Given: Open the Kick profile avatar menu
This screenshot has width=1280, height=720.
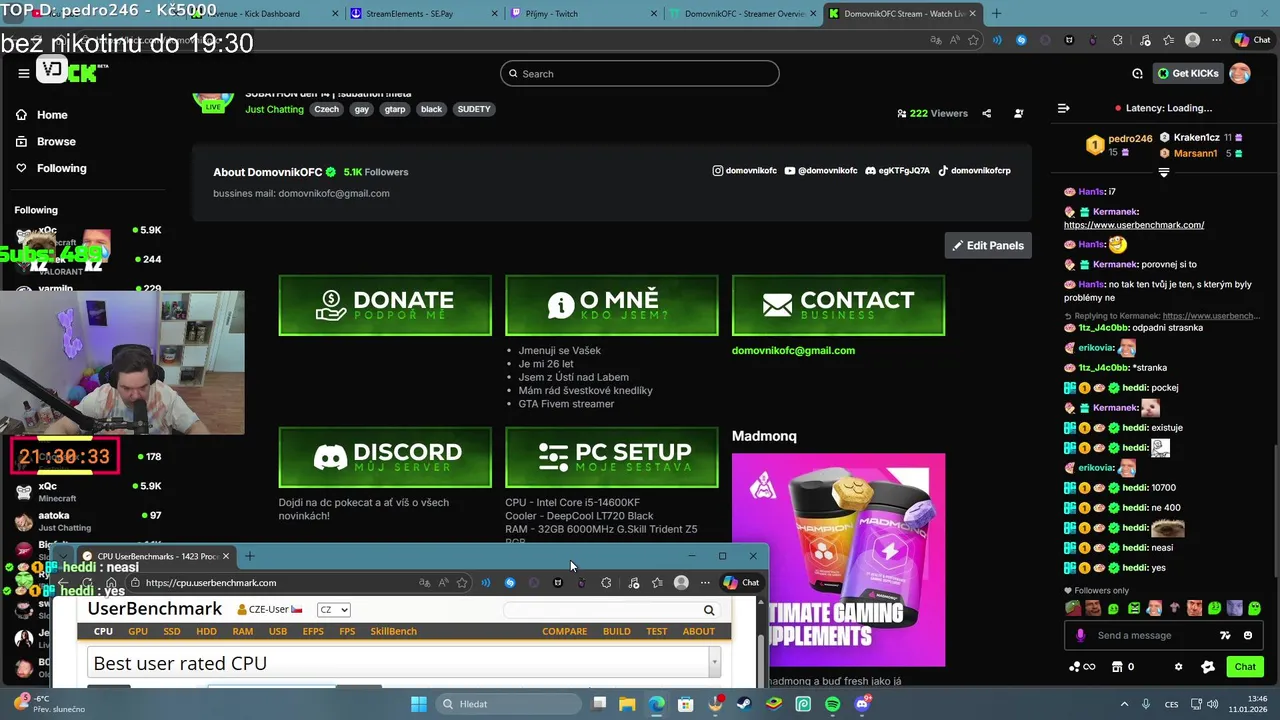Looking at the screenshot, I should point(1239,73).
